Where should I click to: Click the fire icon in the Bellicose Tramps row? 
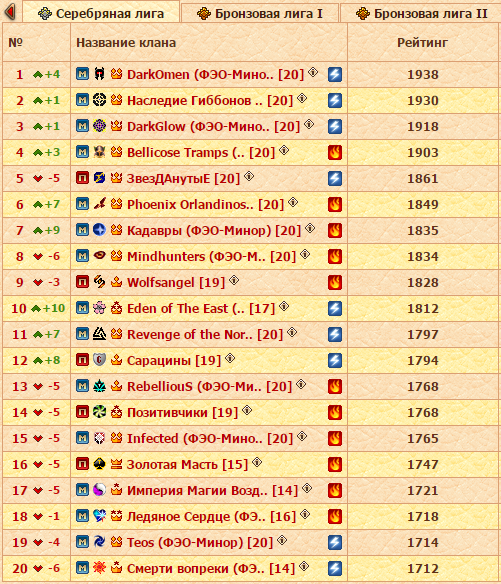pyautogui.click(x=335, y=152)
